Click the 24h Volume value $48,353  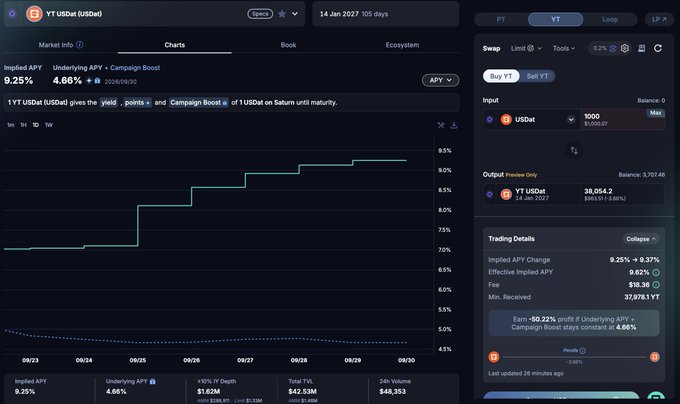[x=392, y=391]
